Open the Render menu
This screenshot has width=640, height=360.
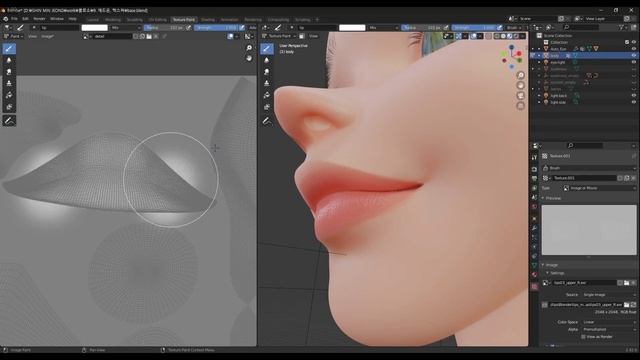(x=39, y=19)
